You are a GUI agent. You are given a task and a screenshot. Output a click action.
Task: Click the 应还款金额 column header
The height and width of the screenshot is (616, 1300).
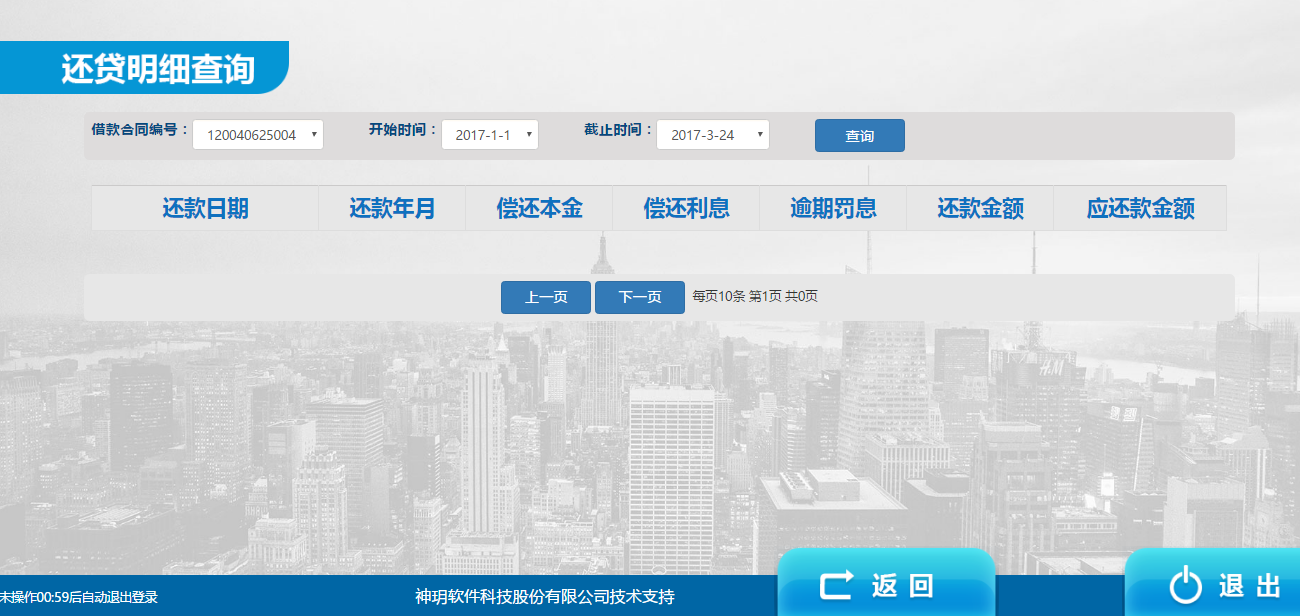pyautogui.click(x=1140, y=208)
